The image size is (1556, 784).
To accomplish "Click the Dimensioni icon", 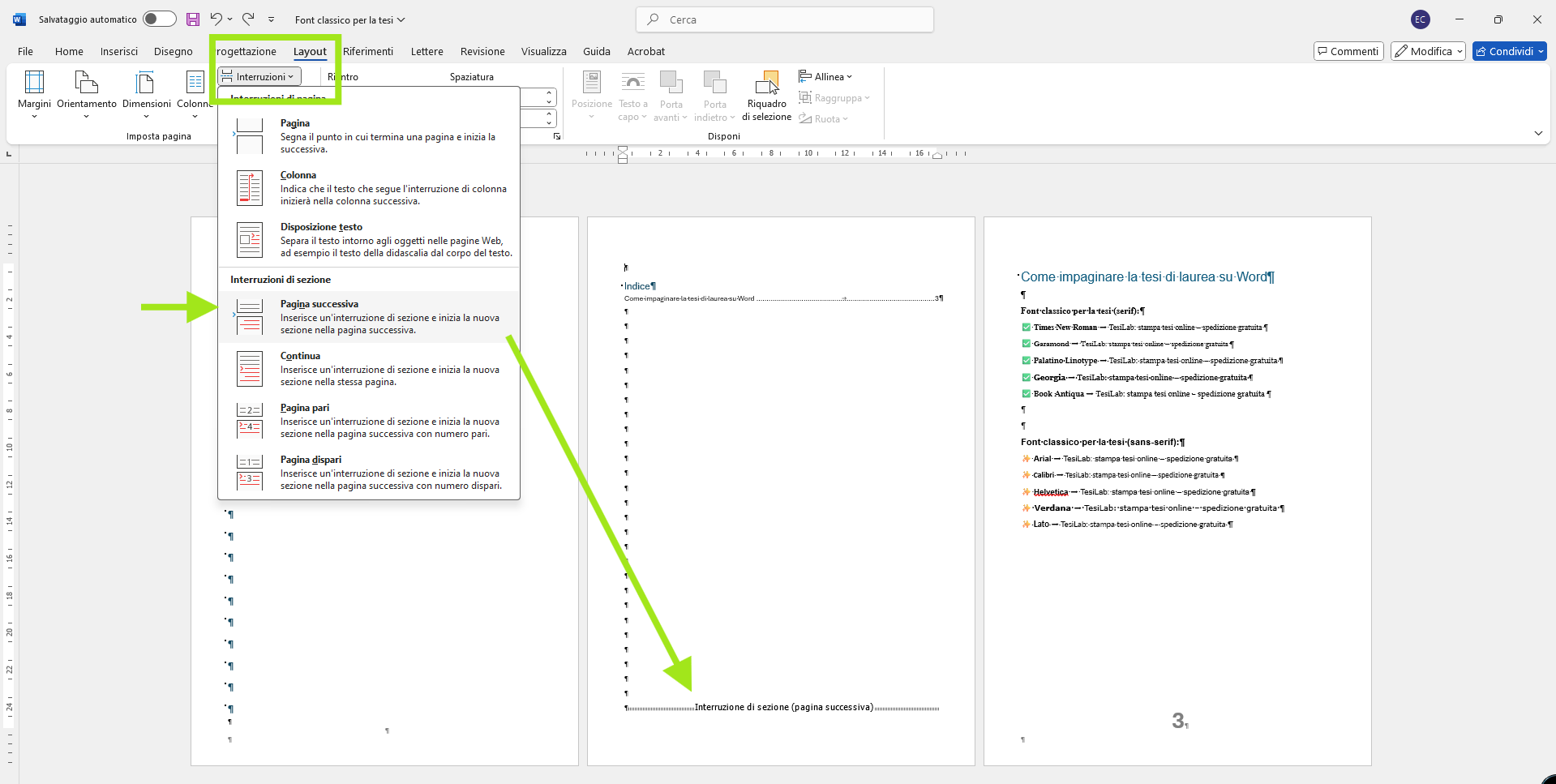I will point(146,94).
